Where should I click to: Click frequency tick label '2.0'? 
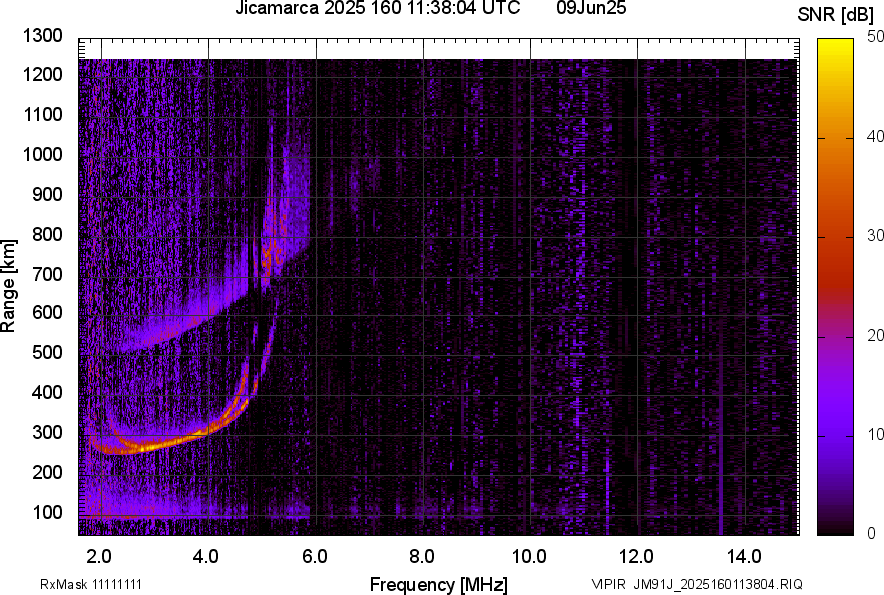click(x=99, y=557)
